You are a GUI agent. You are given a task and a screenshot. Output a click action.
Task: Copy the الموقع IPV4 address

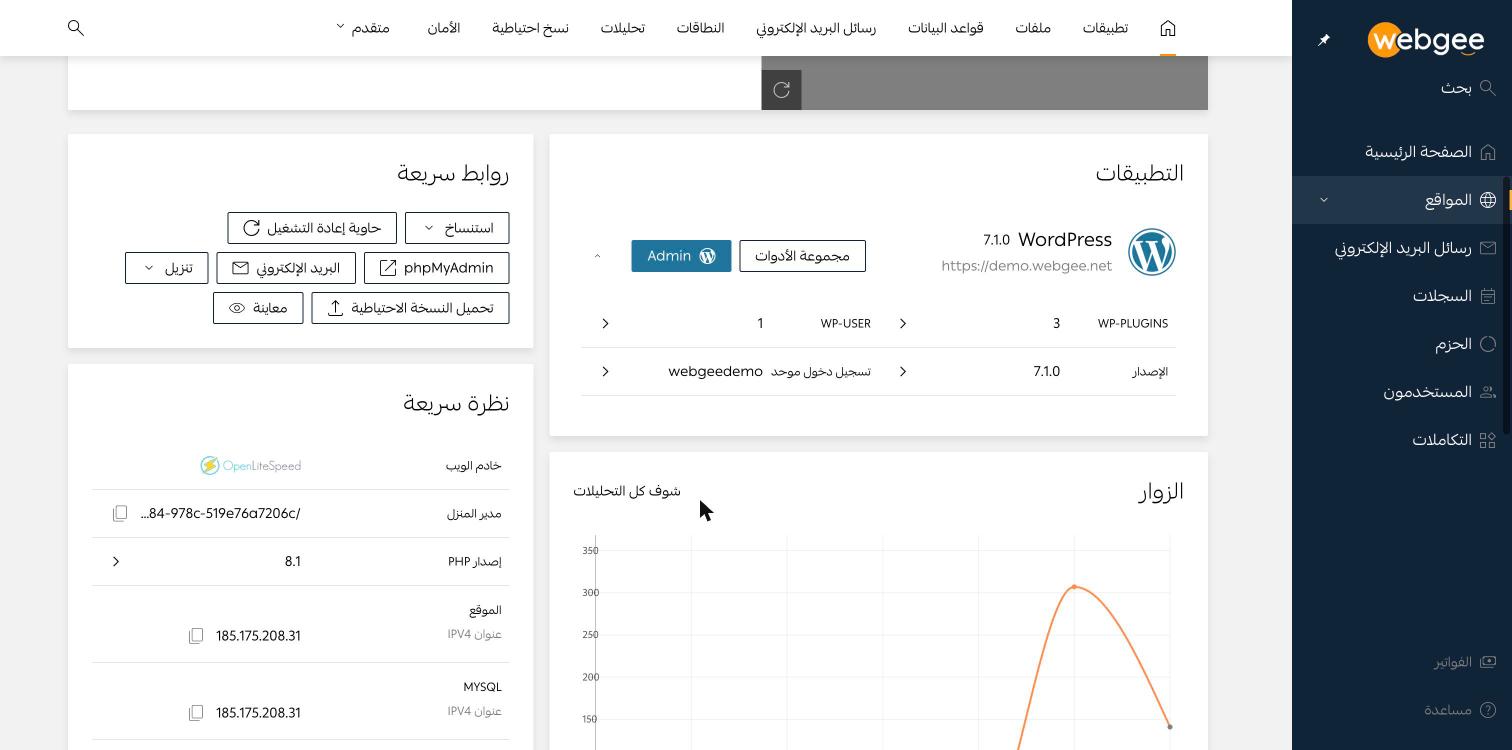pyautogui.click(x=196, y=636)
